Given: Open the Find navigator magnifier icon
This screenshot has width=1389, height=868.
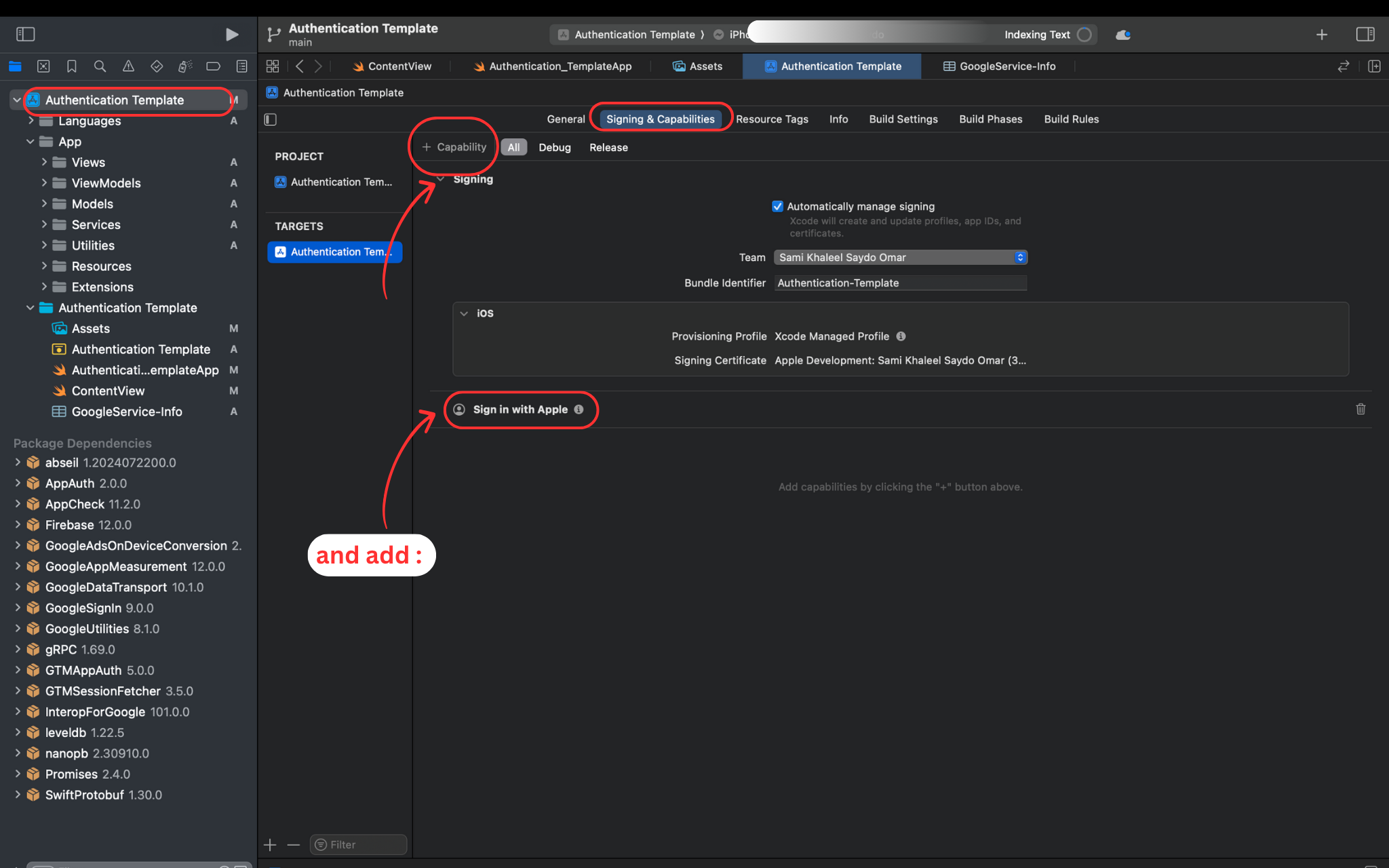Looking at the screenshot, I should pos(100,66).
